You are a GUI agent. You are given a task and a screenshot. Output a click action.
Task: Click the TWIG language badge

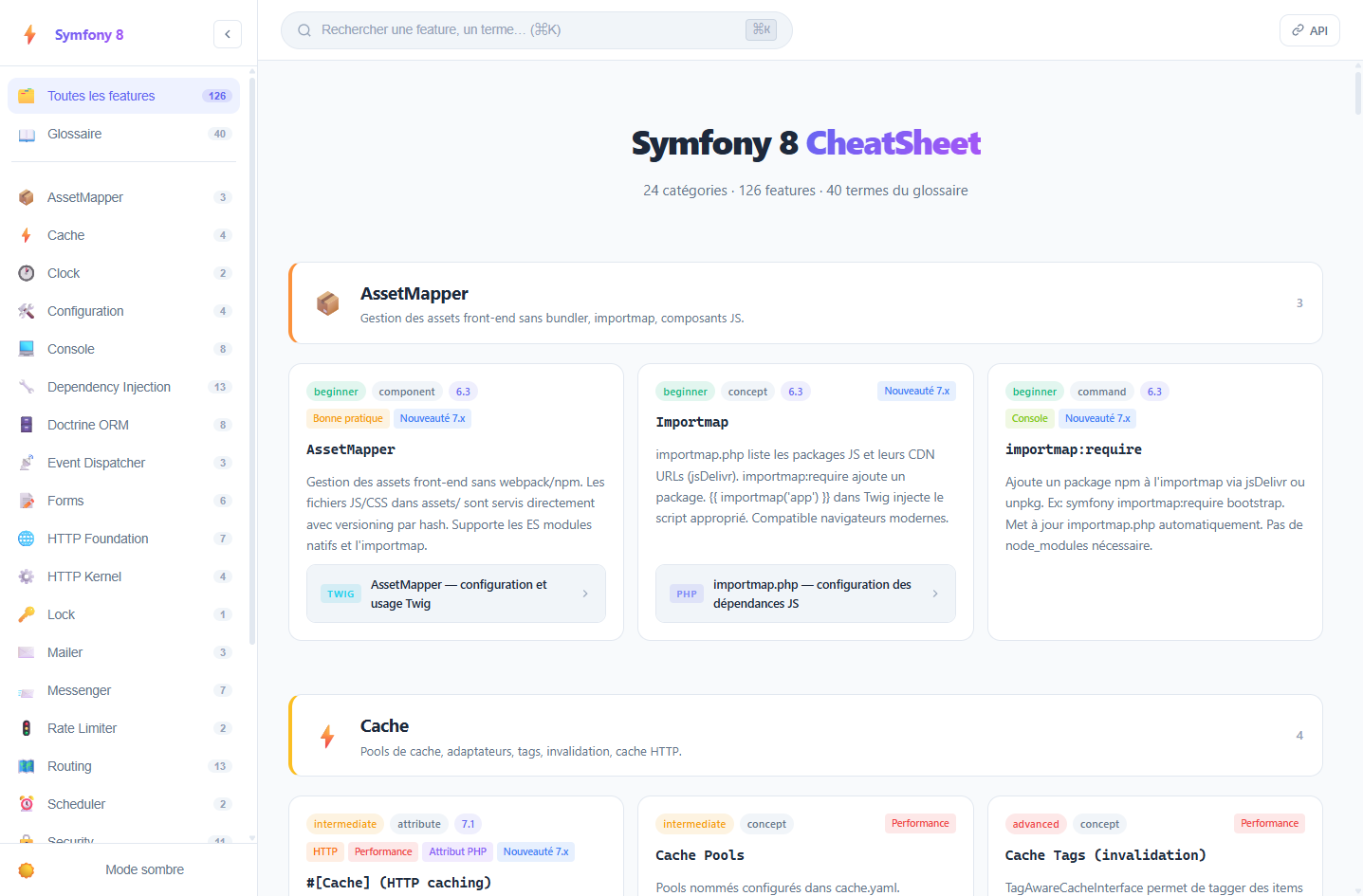coord(341,594)
